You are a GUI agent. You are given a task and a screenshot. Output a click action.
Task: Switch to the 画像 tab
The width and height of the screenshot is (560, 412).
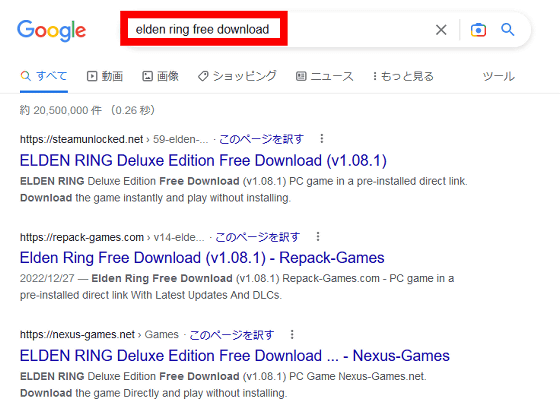[160, 76]
